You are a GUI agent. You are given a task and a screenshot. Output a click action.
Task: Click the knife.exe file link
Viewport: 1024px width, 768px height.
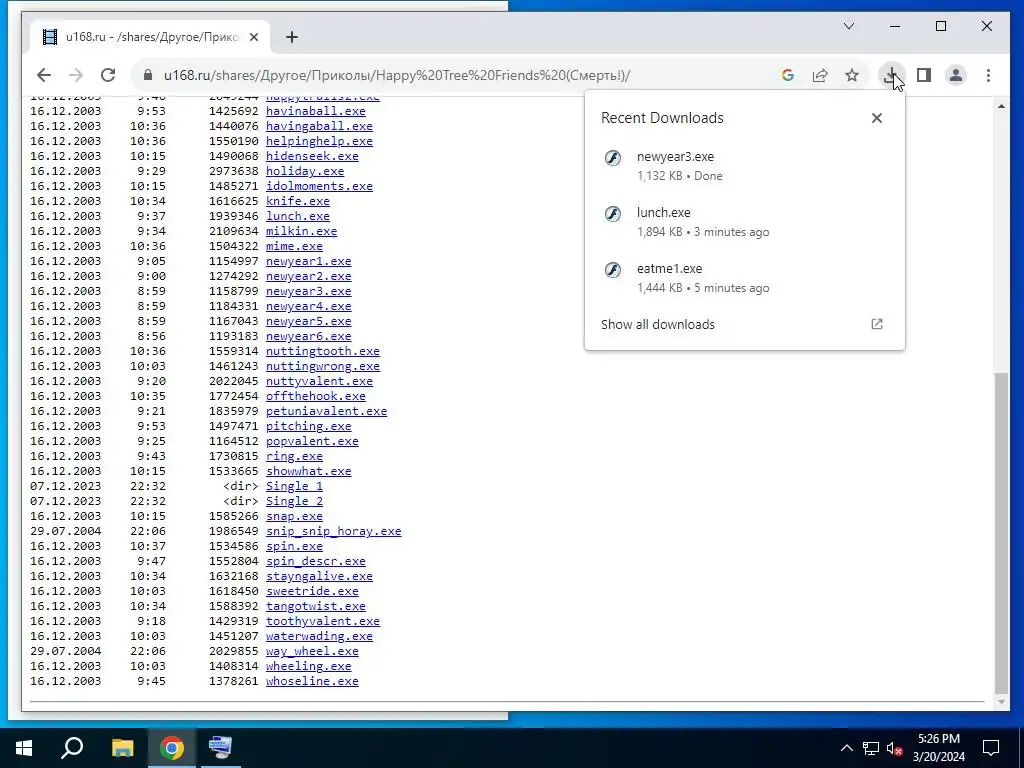297,201
